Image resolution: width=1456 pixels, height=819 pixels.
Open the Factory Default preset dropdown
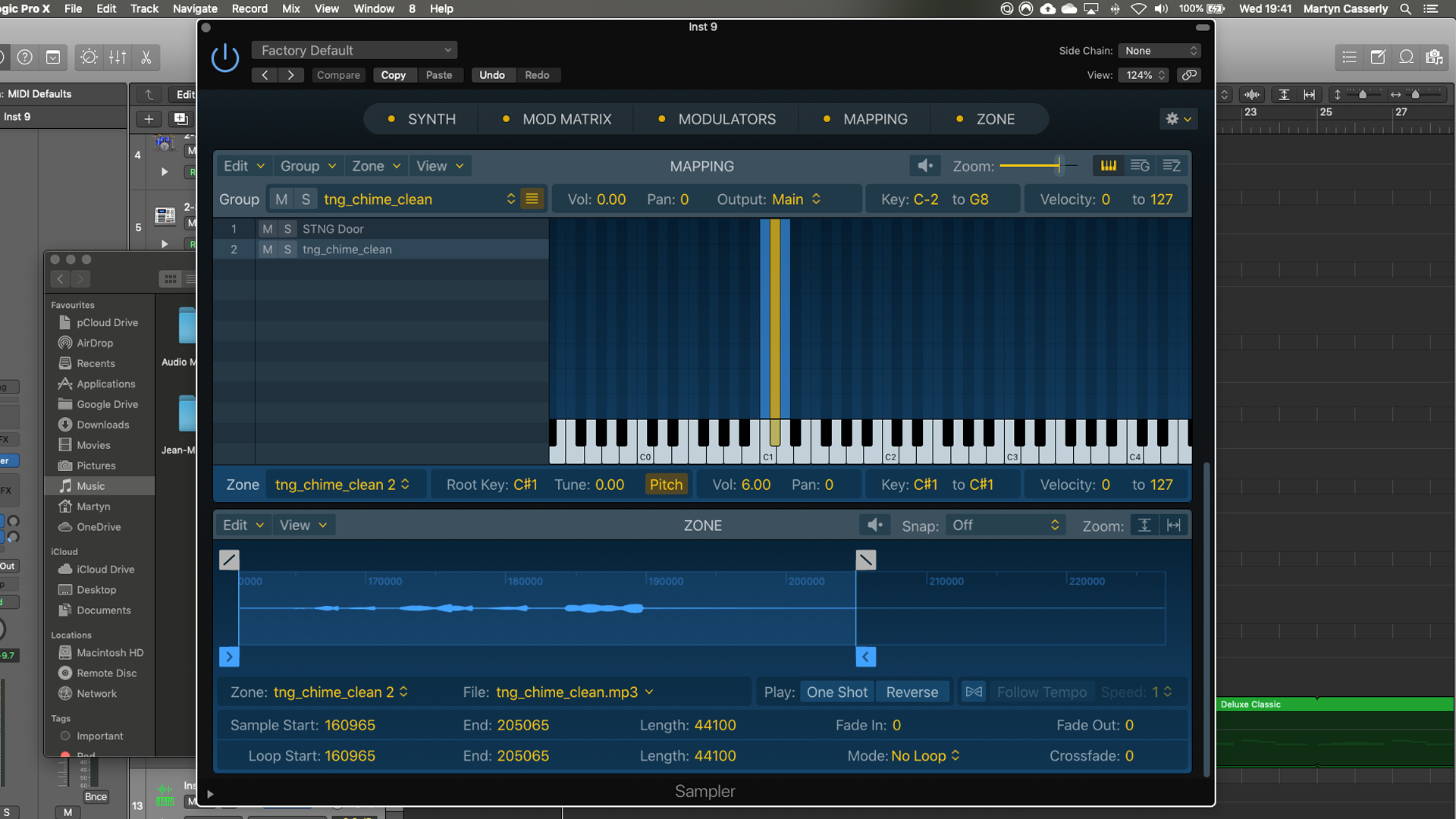[x=355, y=50]
